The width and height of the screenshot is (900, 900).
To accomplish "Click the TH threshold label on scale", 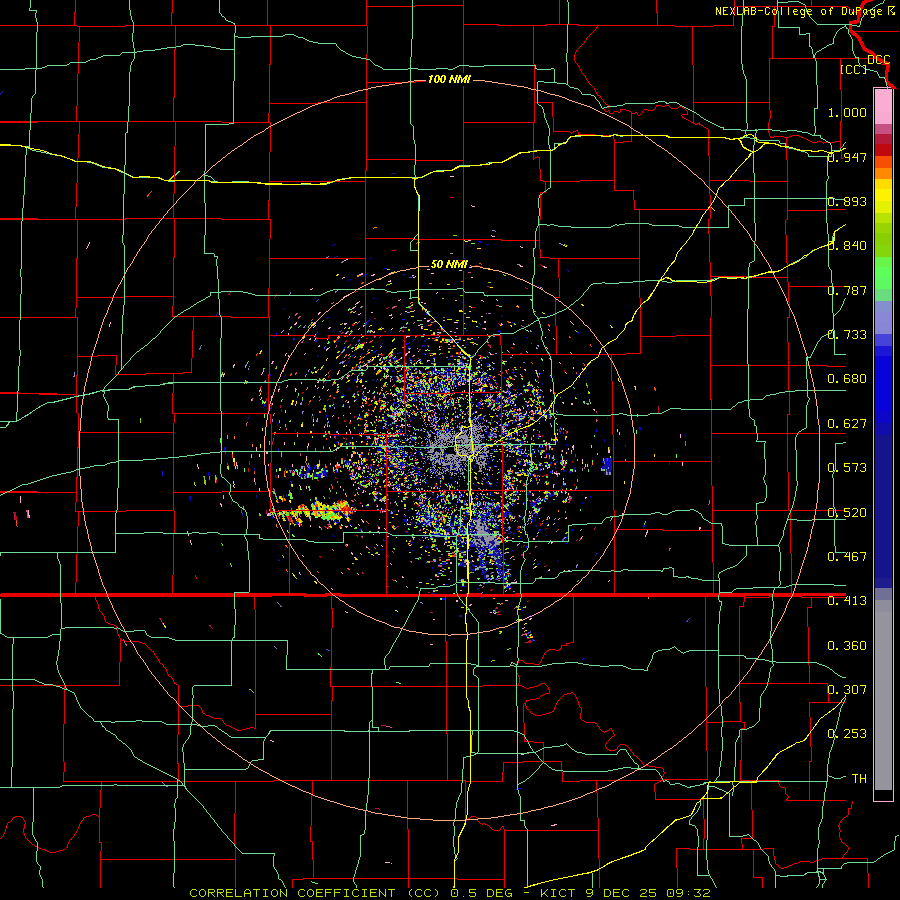I will click(x=859, y=779).
